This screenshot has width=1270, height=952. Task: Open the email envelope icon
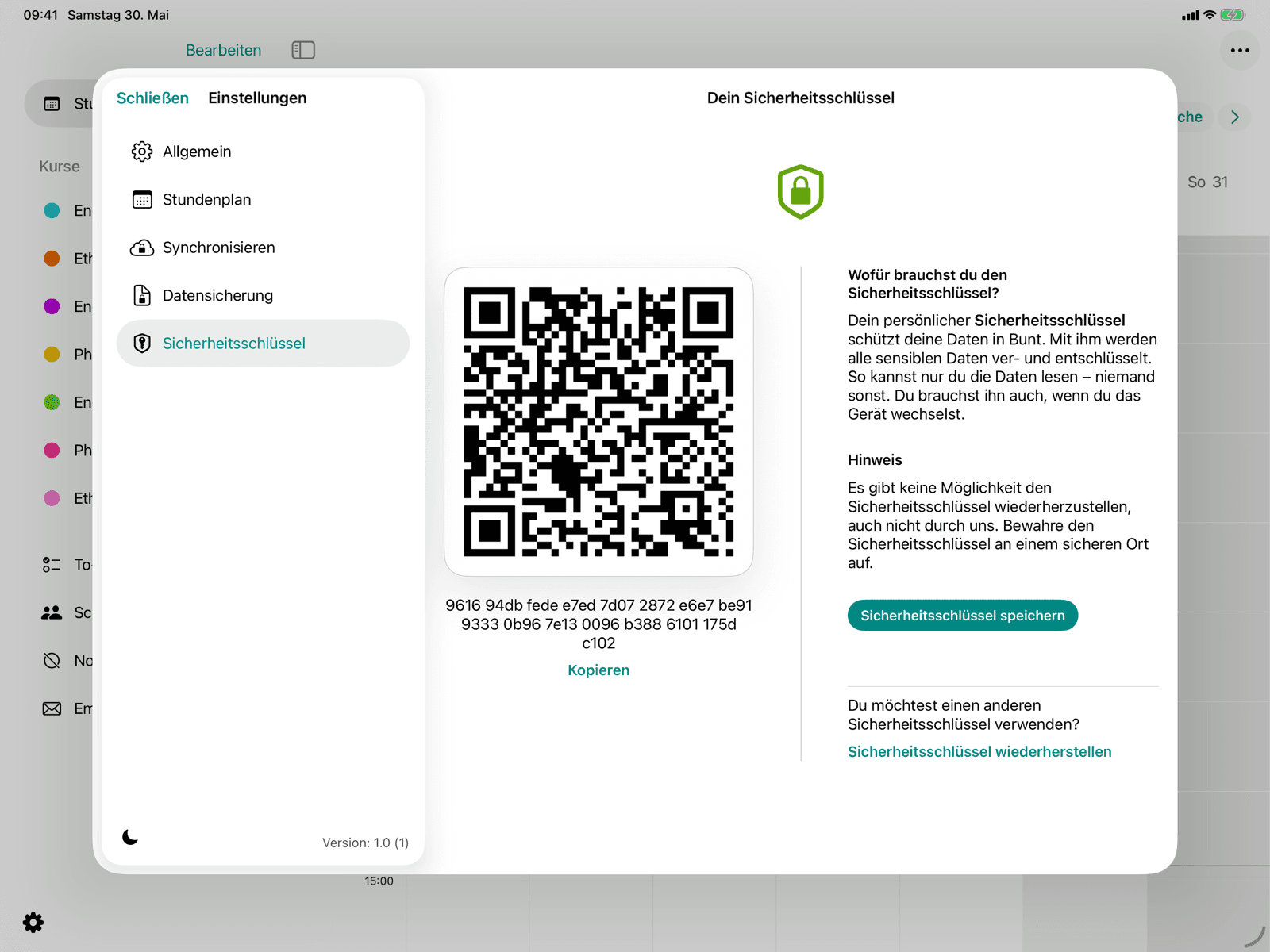(52, 708)
